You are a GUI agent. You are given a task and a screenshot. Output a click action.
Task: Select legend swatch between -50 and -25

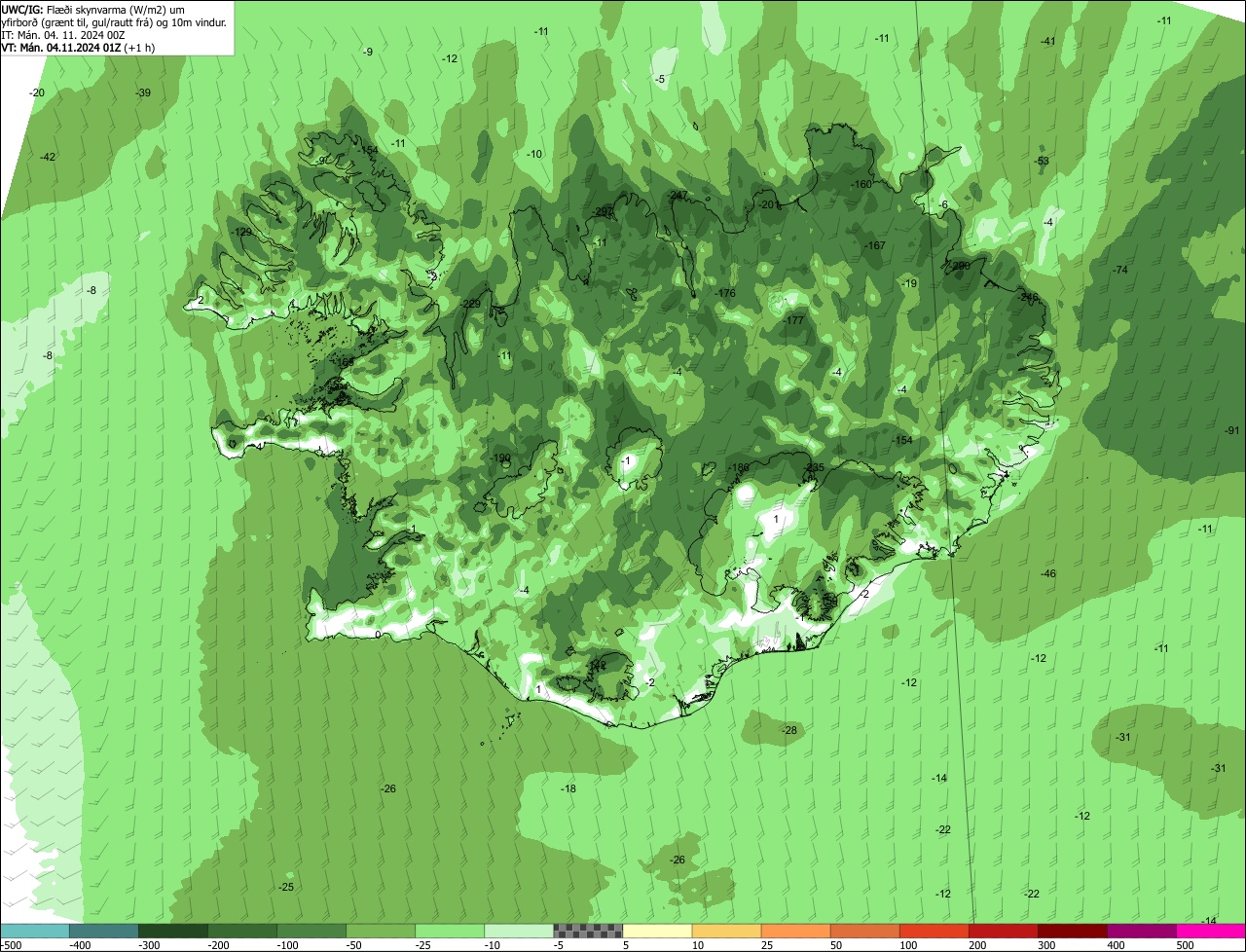[x=381, y=931]
